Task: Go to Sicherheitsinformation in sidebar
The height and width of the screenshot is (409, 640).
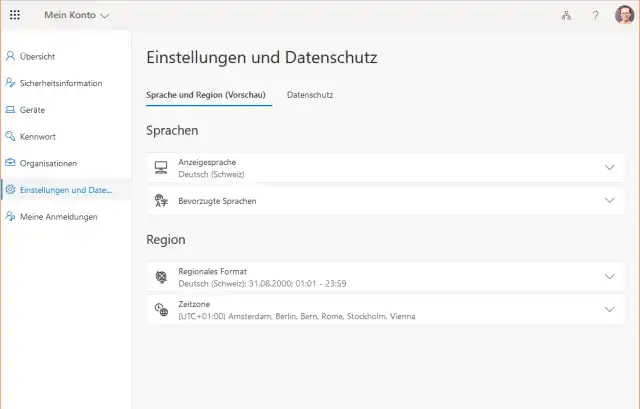Action: pos(61,83)
